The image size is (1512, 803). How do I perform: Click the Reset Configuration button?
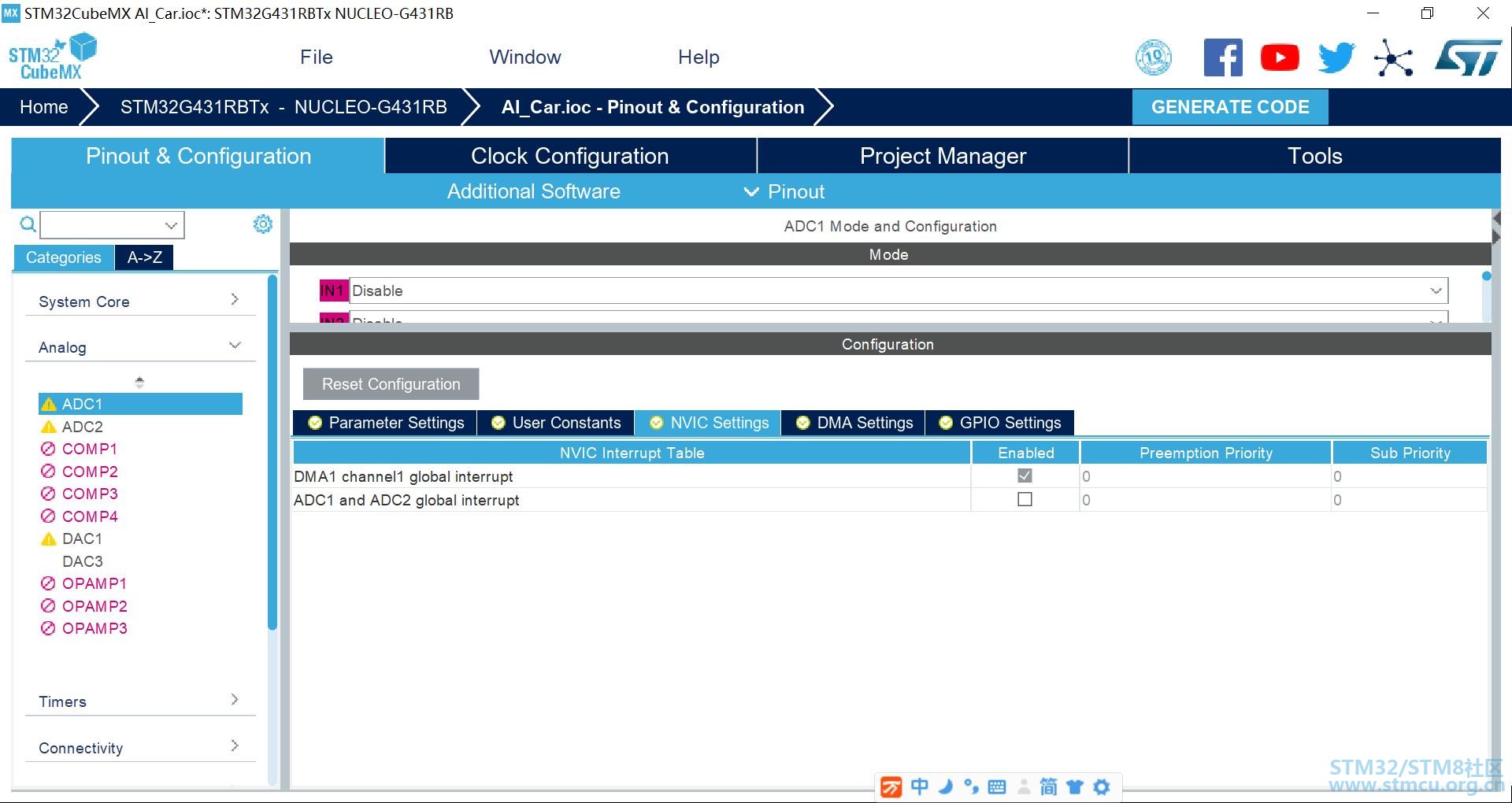[x=391, y=384]
